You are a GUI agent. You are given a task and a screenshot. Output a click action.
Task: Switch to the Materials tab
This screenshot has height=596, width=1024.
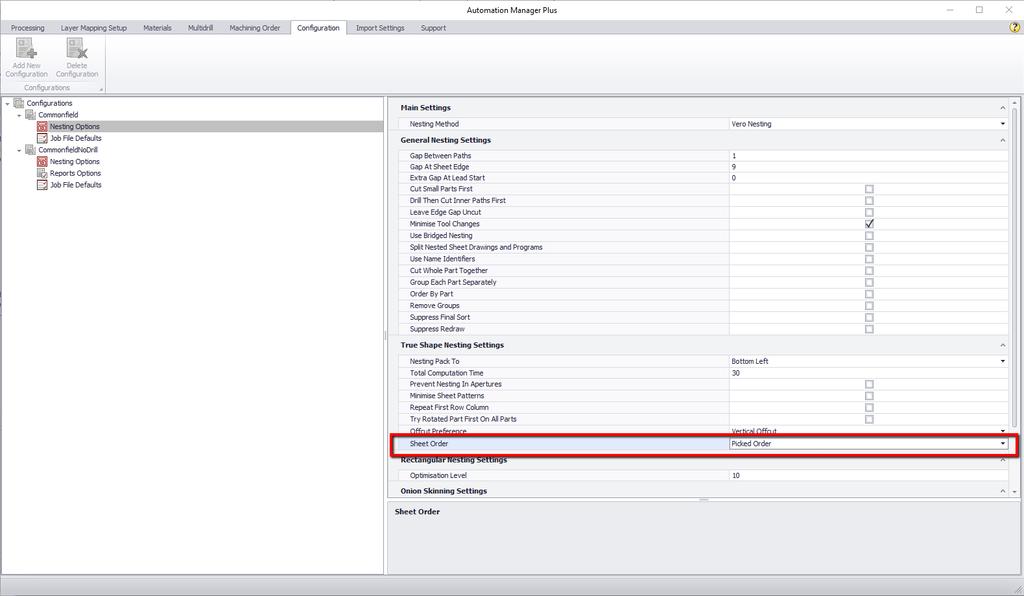[157, 28]
